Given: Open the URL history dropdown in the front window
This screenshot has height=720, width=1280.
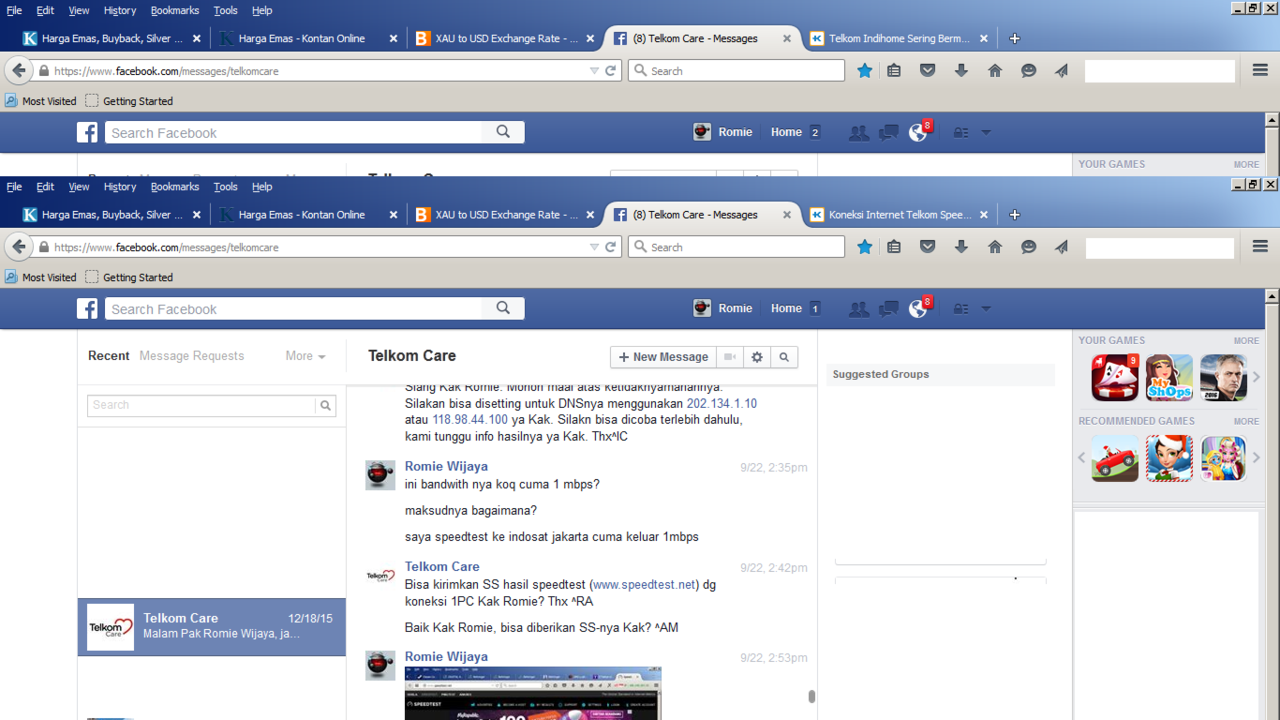Looking at the screenshot, I should tap(594, 247).
